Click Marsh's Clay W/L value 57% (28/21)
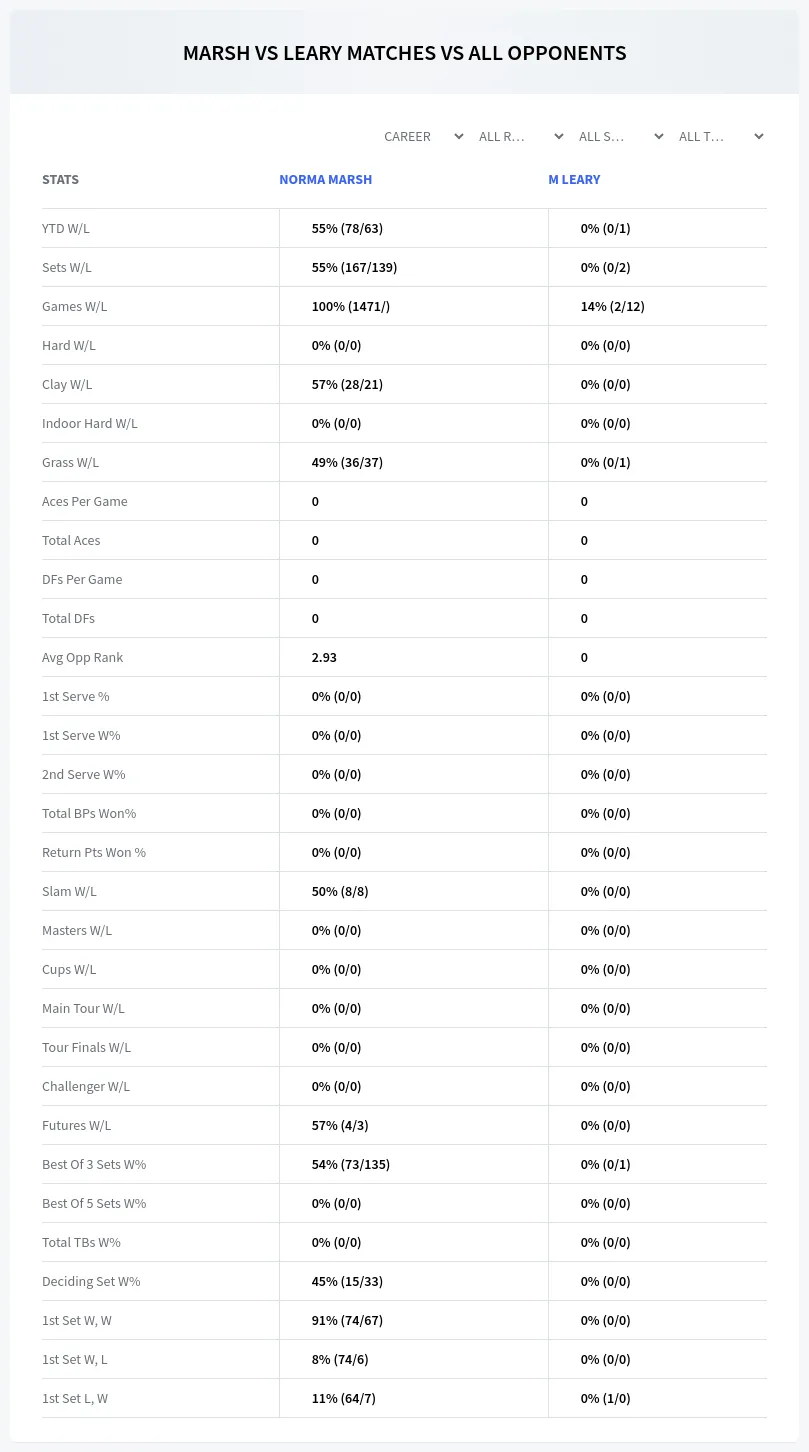Viewport: 809px width, 1452px height. [x=347, y=384]
